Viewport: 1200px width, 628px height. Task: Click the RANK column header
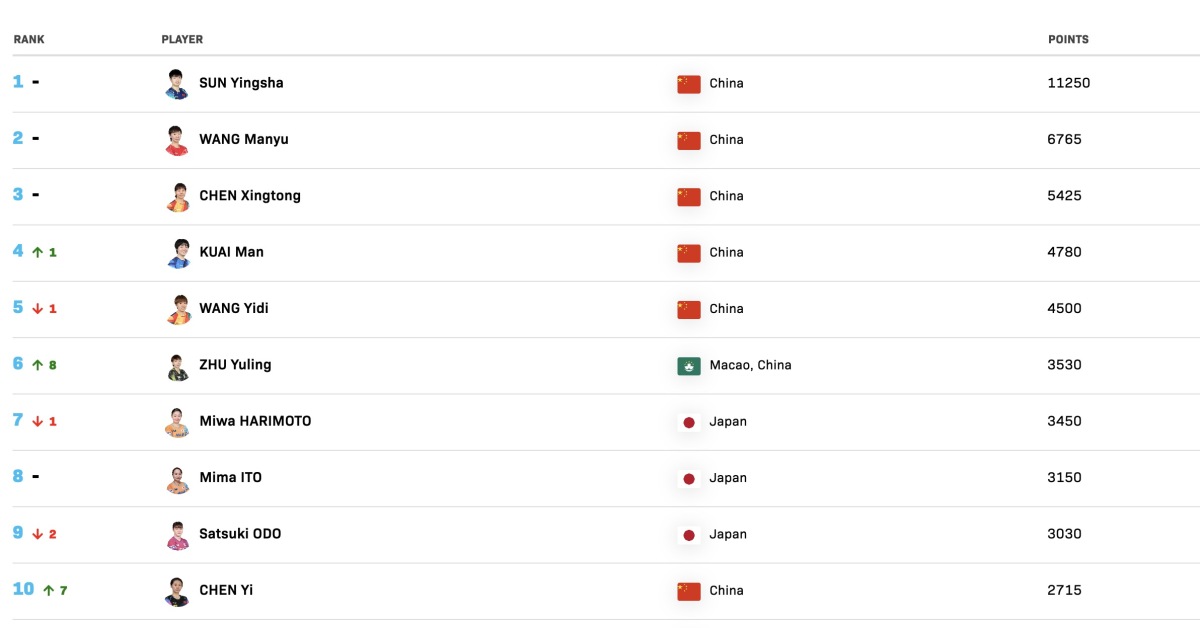click(x=29, y=40)
